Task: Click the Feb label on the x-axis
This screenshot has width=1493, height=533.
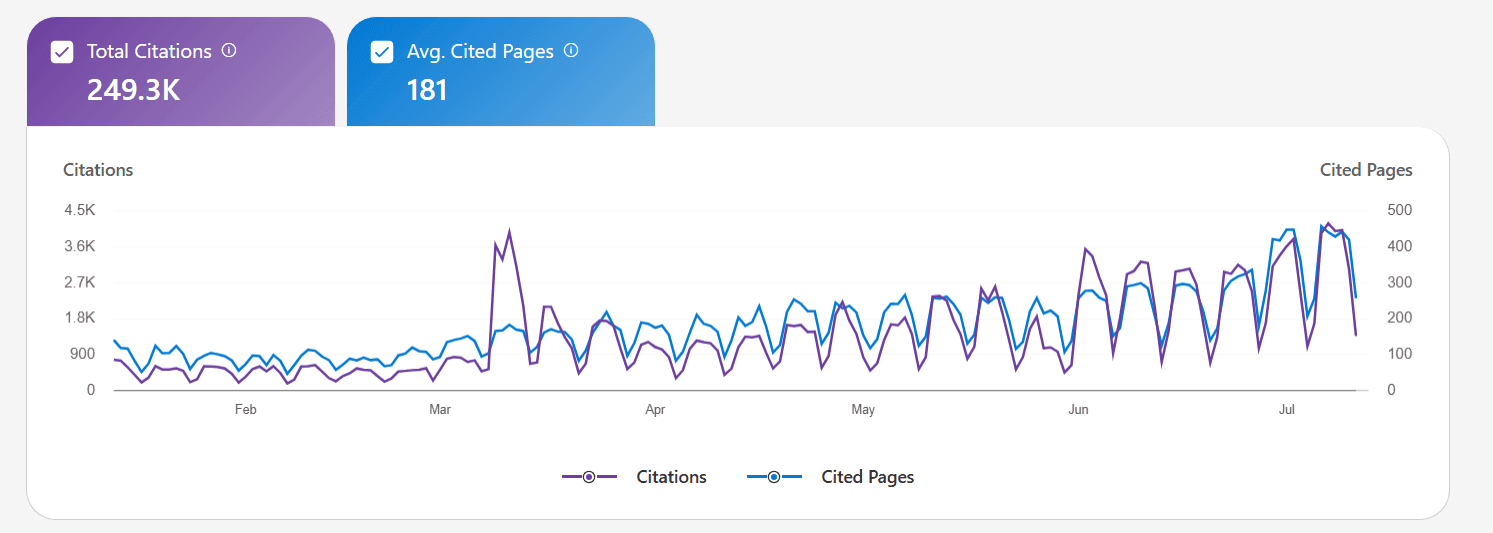Action: point(245,410)
